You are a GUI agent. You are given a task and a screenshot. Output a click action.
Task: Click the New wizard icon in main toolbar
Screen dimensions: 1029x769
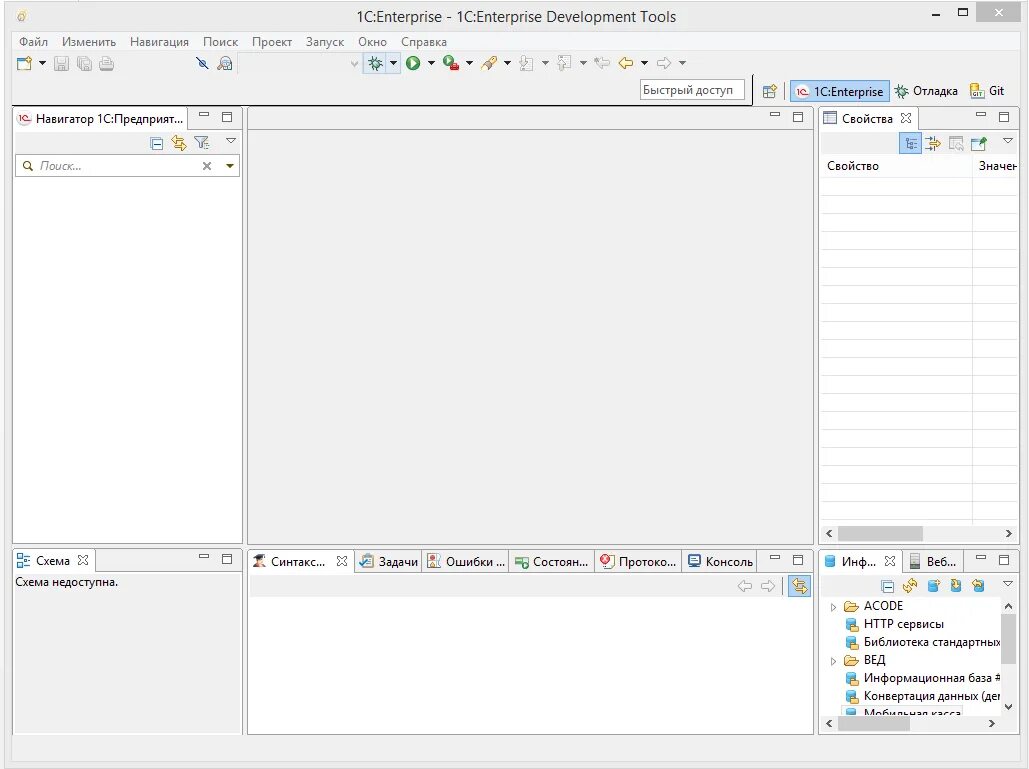24,64
